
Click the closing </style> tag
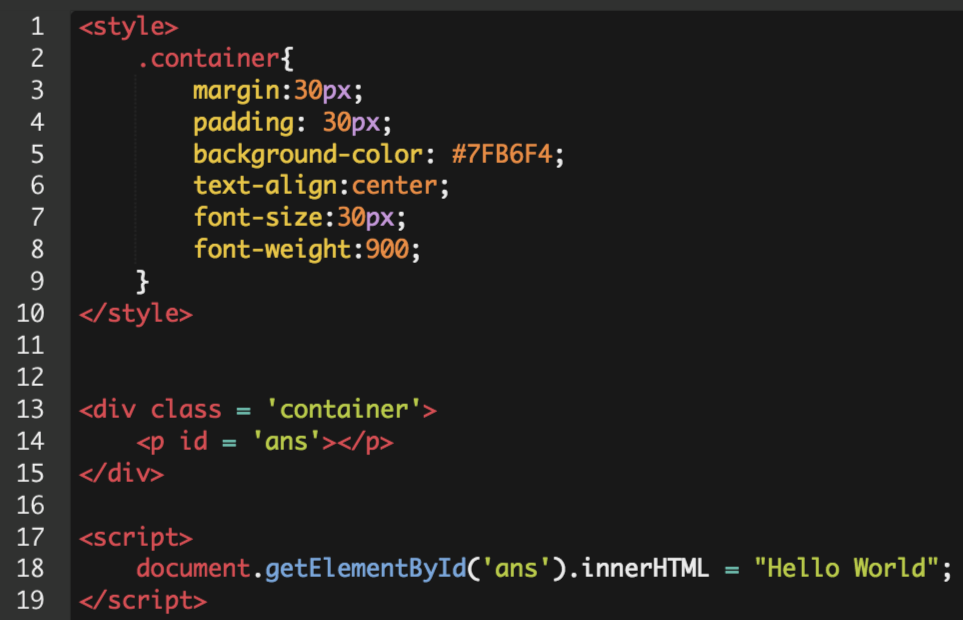[136, 314]
